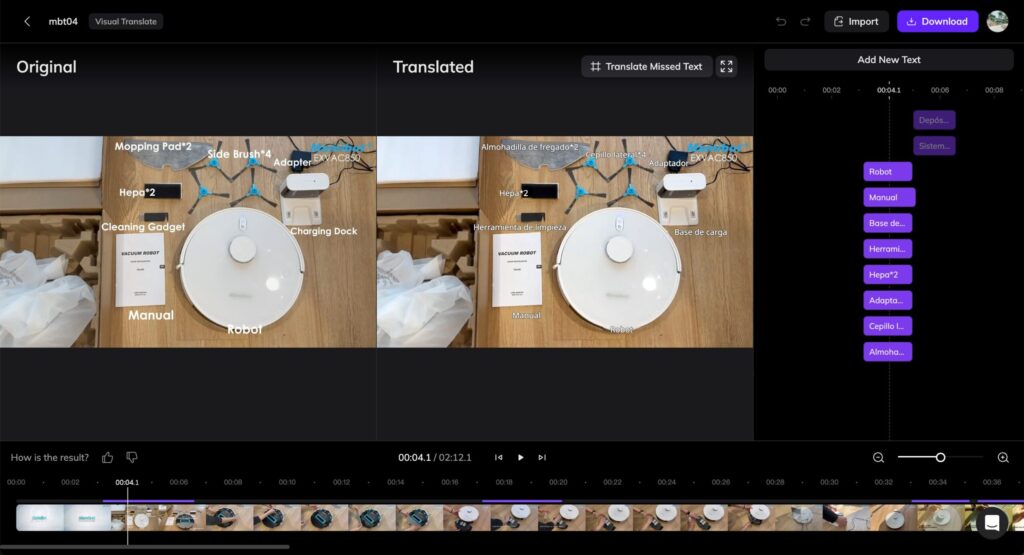Click the redo arrow icon
Image resolution: width=1024 pixels, height=555 pixels.
(805, 22)
